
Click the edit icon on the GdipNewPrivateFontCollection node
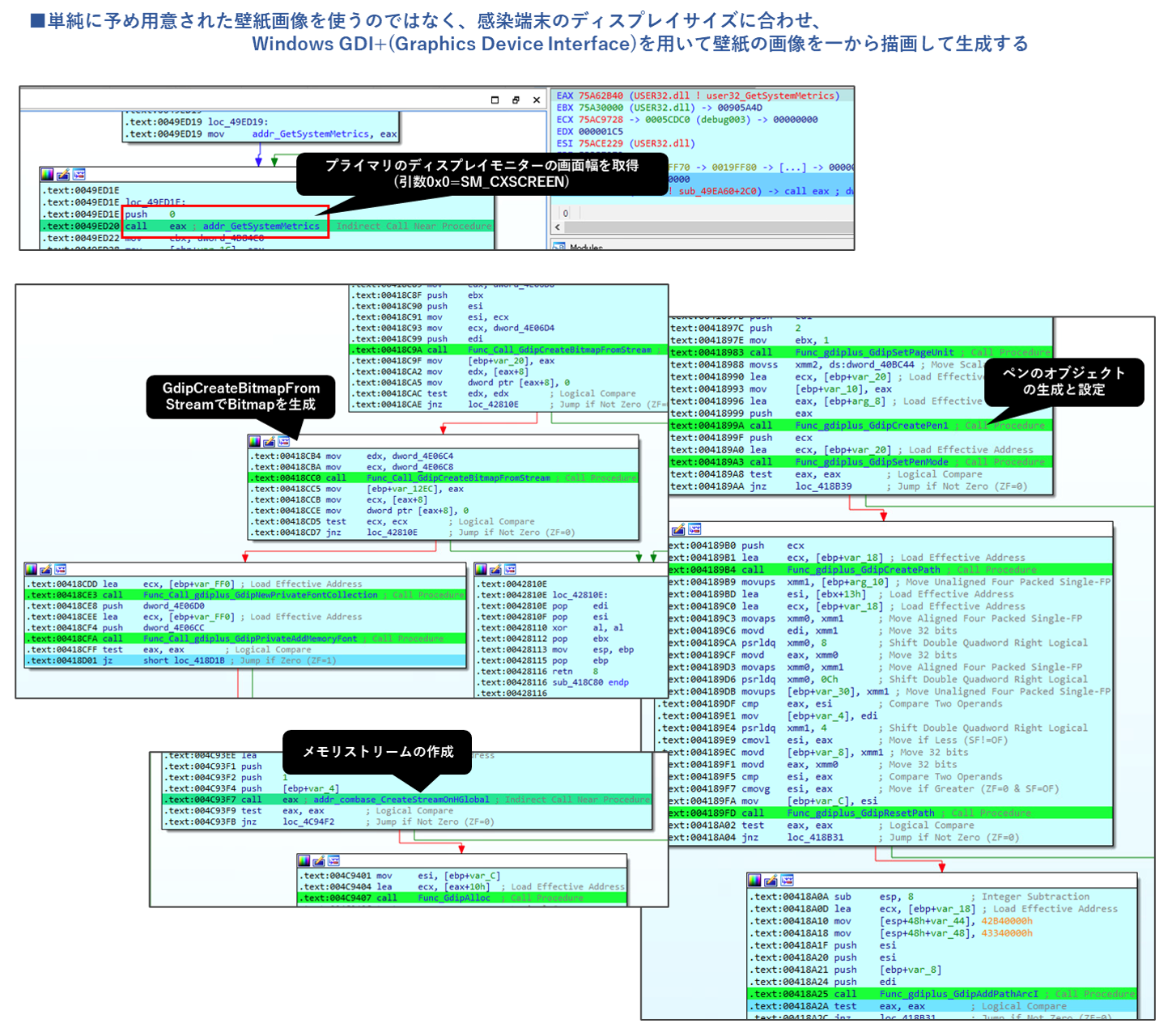pos(46,569)
